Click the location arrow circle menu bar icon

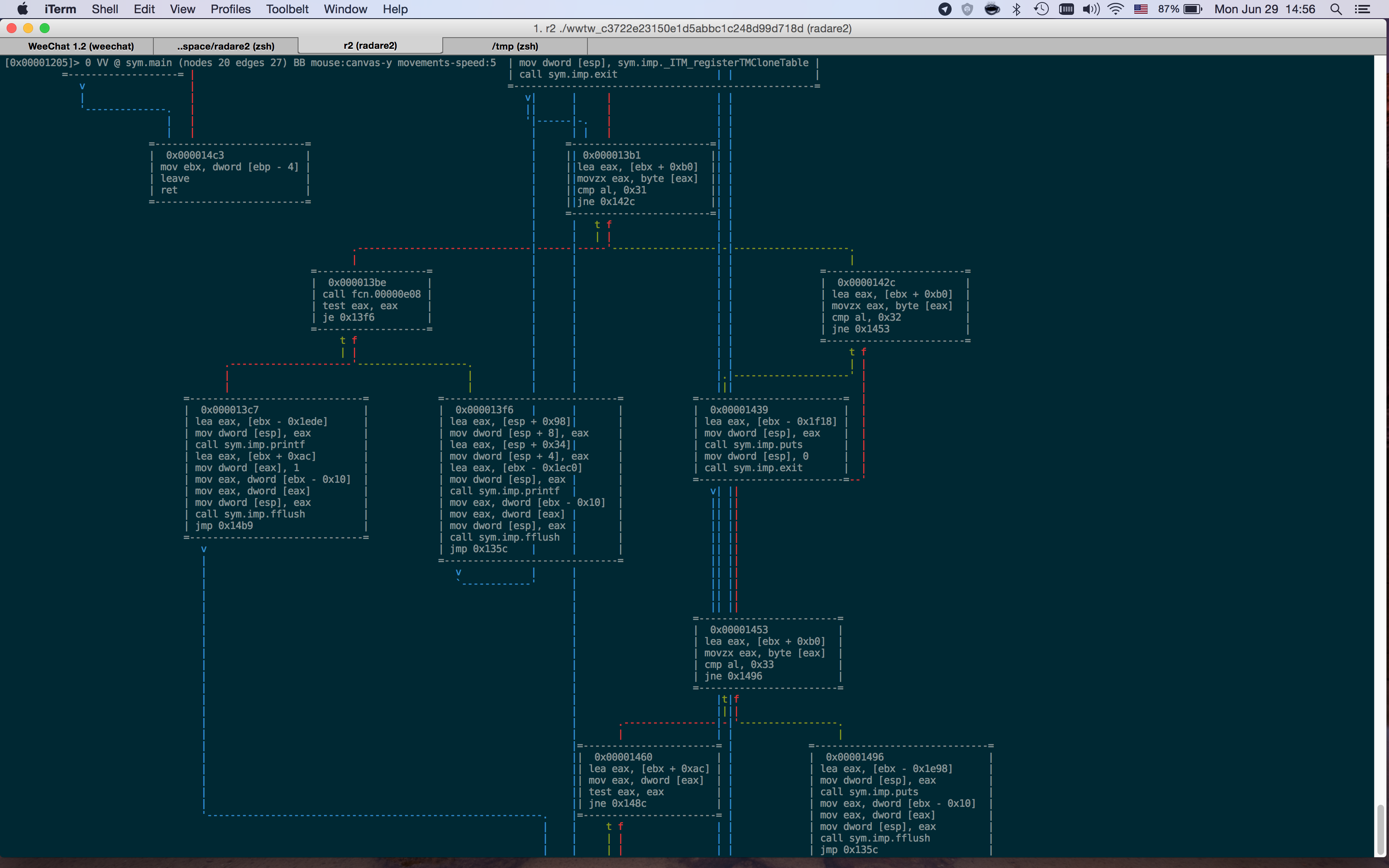[945, 9]
